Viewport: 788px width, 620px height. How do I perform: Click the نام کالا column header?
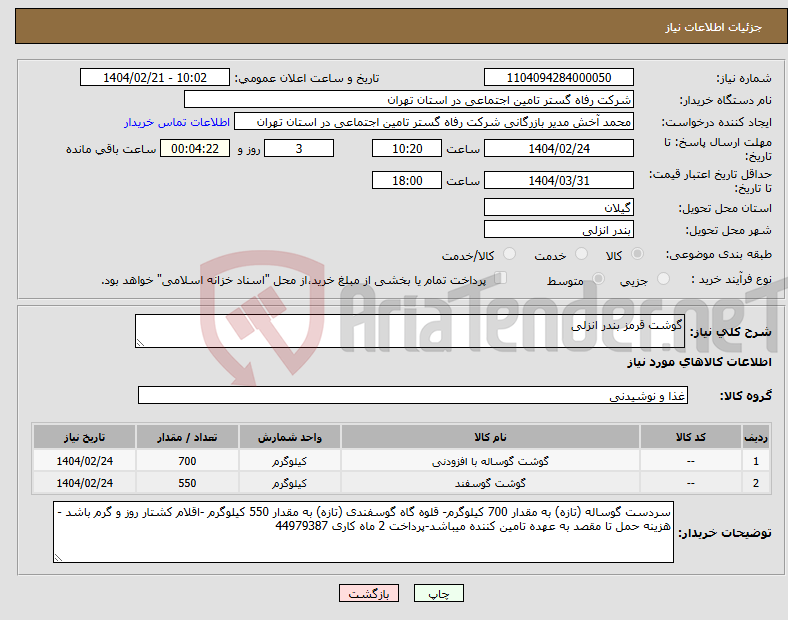click(x=490, y=437)
